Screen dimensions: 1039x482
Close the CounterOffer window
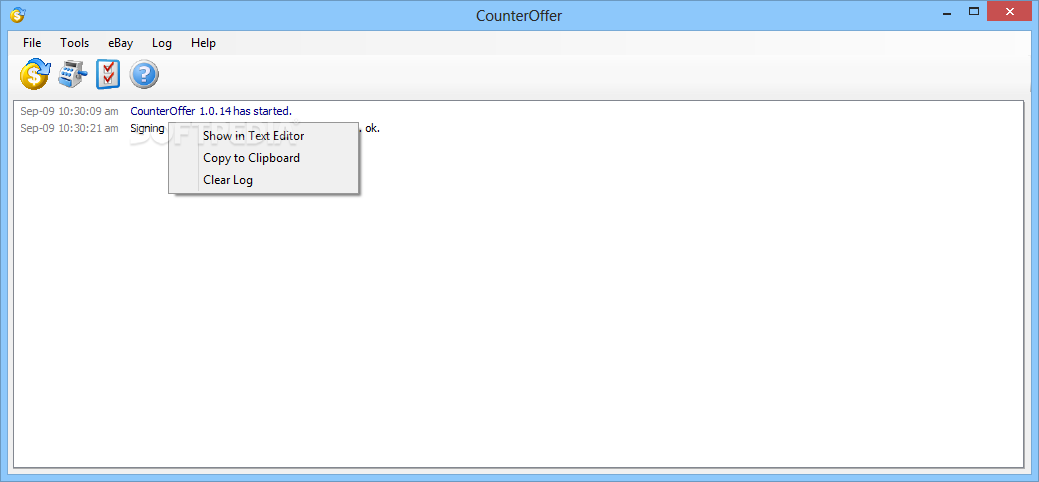[x=1010, y=11]
